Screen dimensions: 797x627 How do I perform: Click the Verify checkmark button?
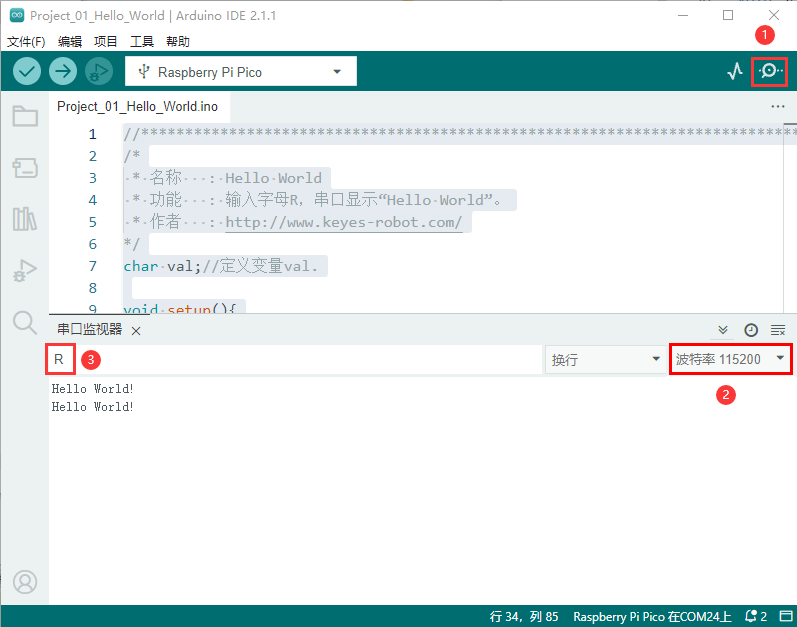26,72
